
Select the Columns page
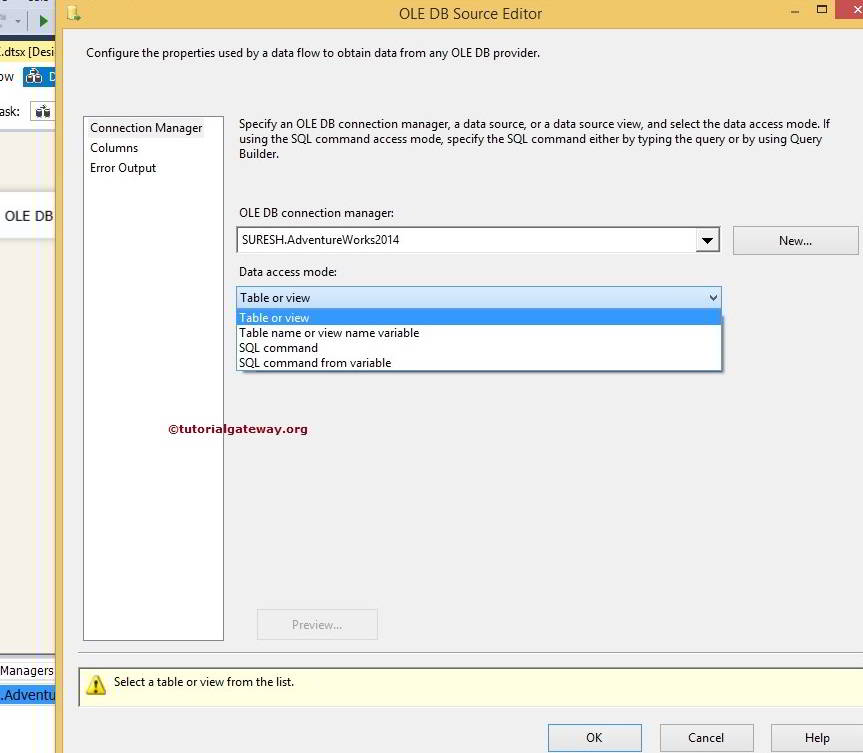pyautogui.click(x=113, y=147)
